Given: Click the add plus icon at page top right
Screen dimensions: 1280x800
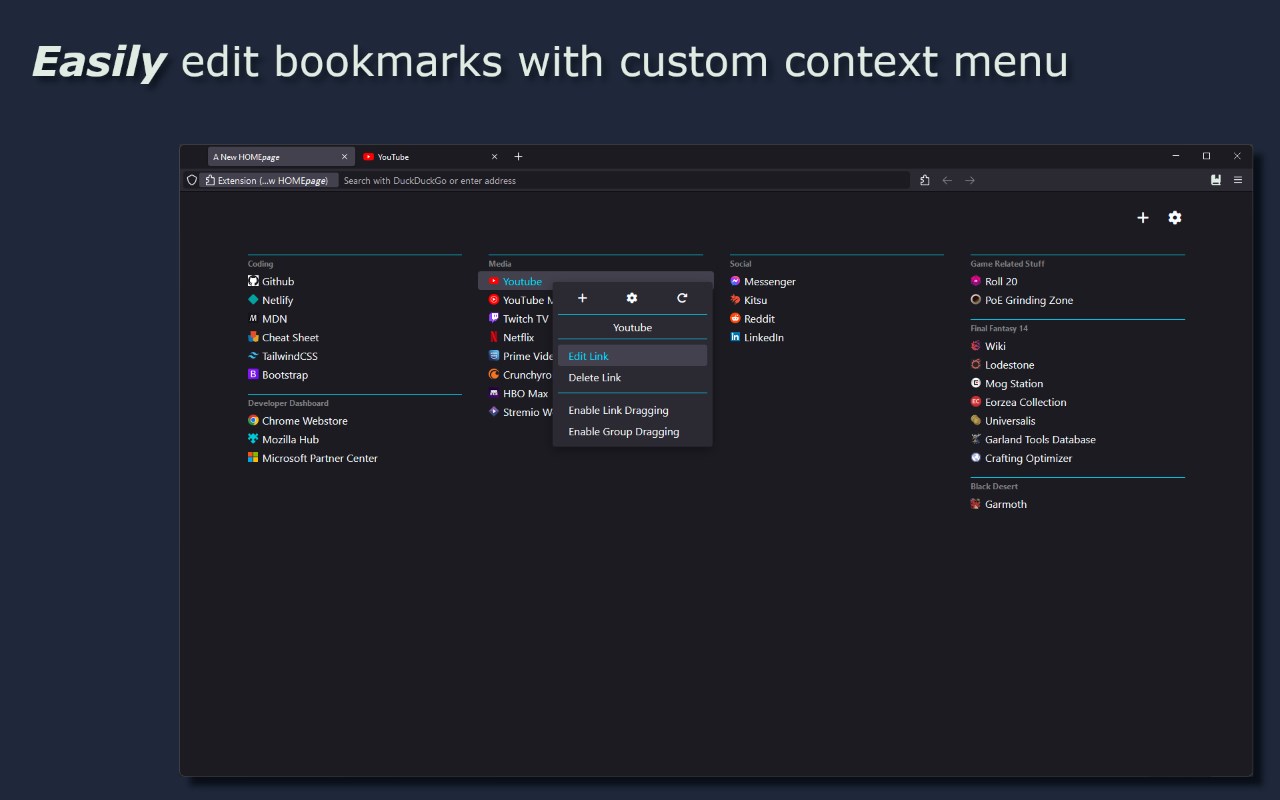Looking at the screenshot, I should tap(1143, 217).
